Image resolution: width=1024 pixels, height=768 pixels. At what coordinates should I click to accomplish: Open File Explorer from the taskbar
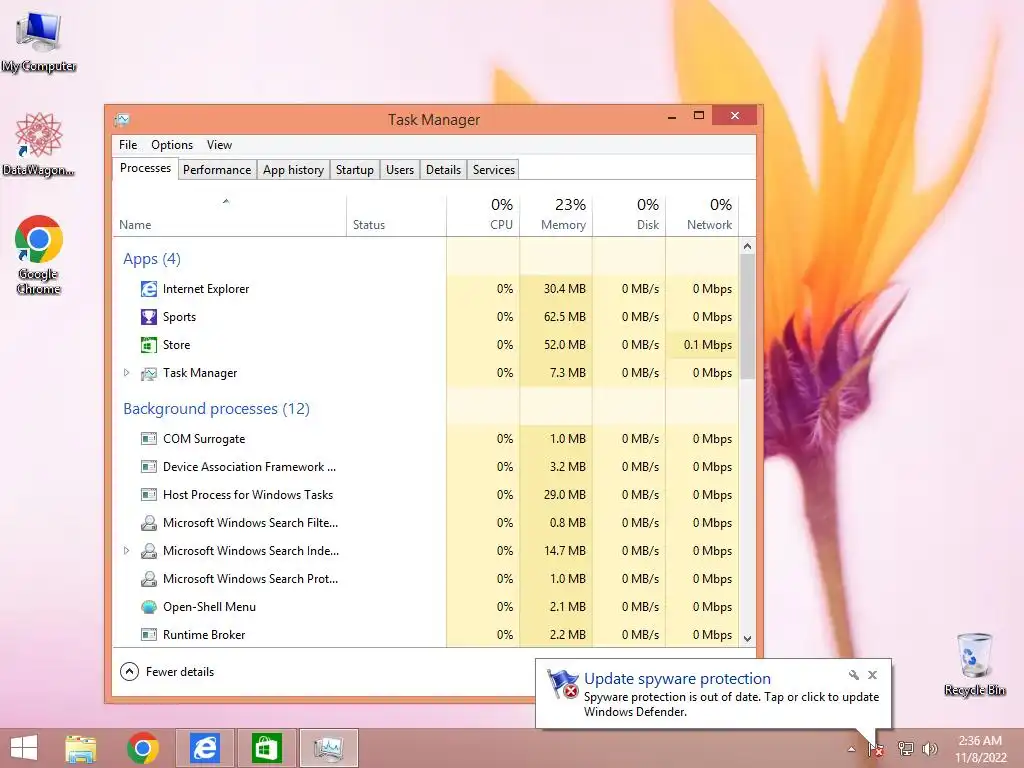tap(81, 748)
